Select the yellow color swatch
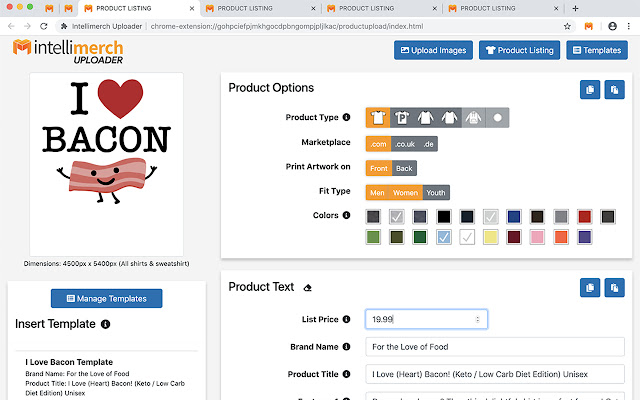Screen dimensions: 640x400 coord(491,237)
